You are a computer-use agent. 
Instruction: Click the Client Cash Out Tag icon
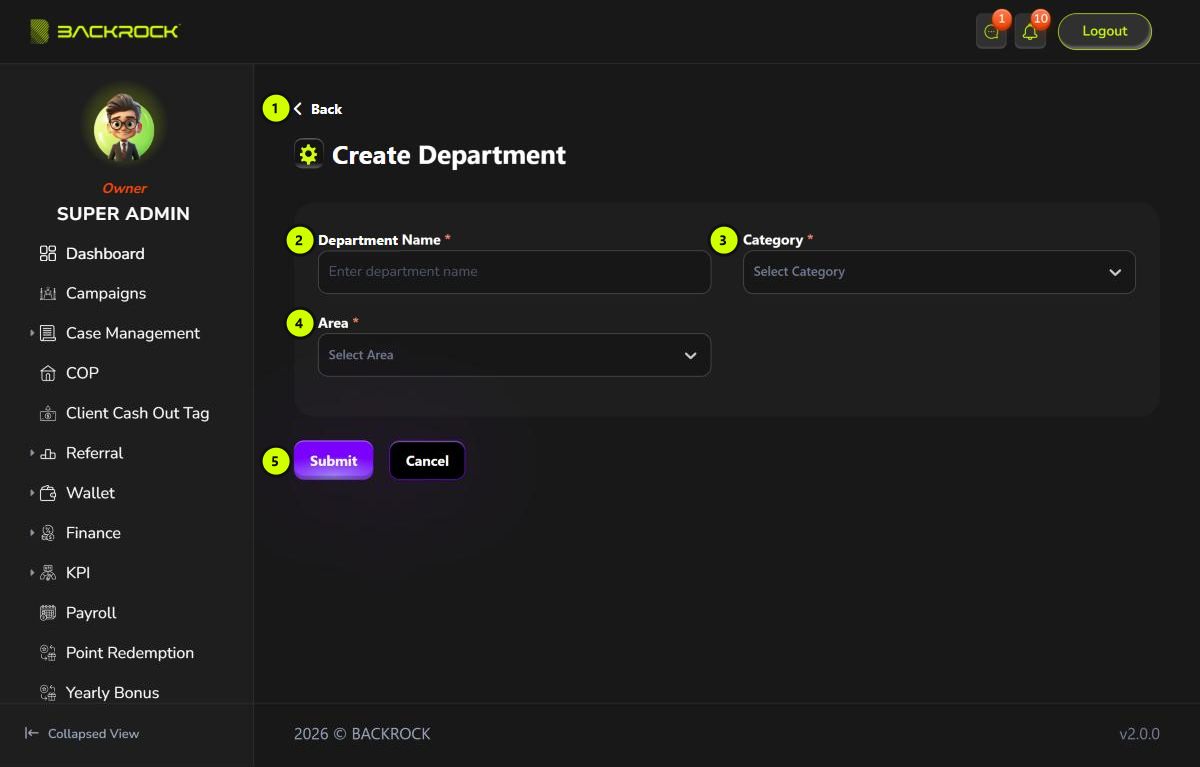tap(48, 414)
